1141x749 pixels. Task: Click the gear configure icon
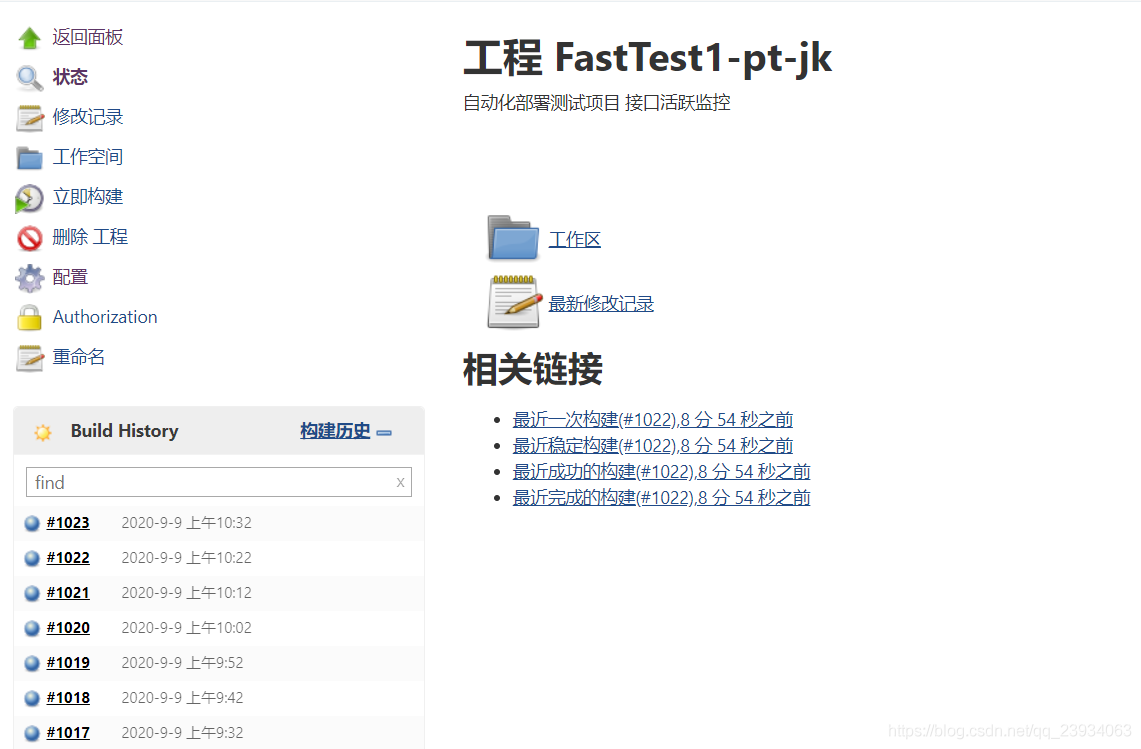[30, 278]
